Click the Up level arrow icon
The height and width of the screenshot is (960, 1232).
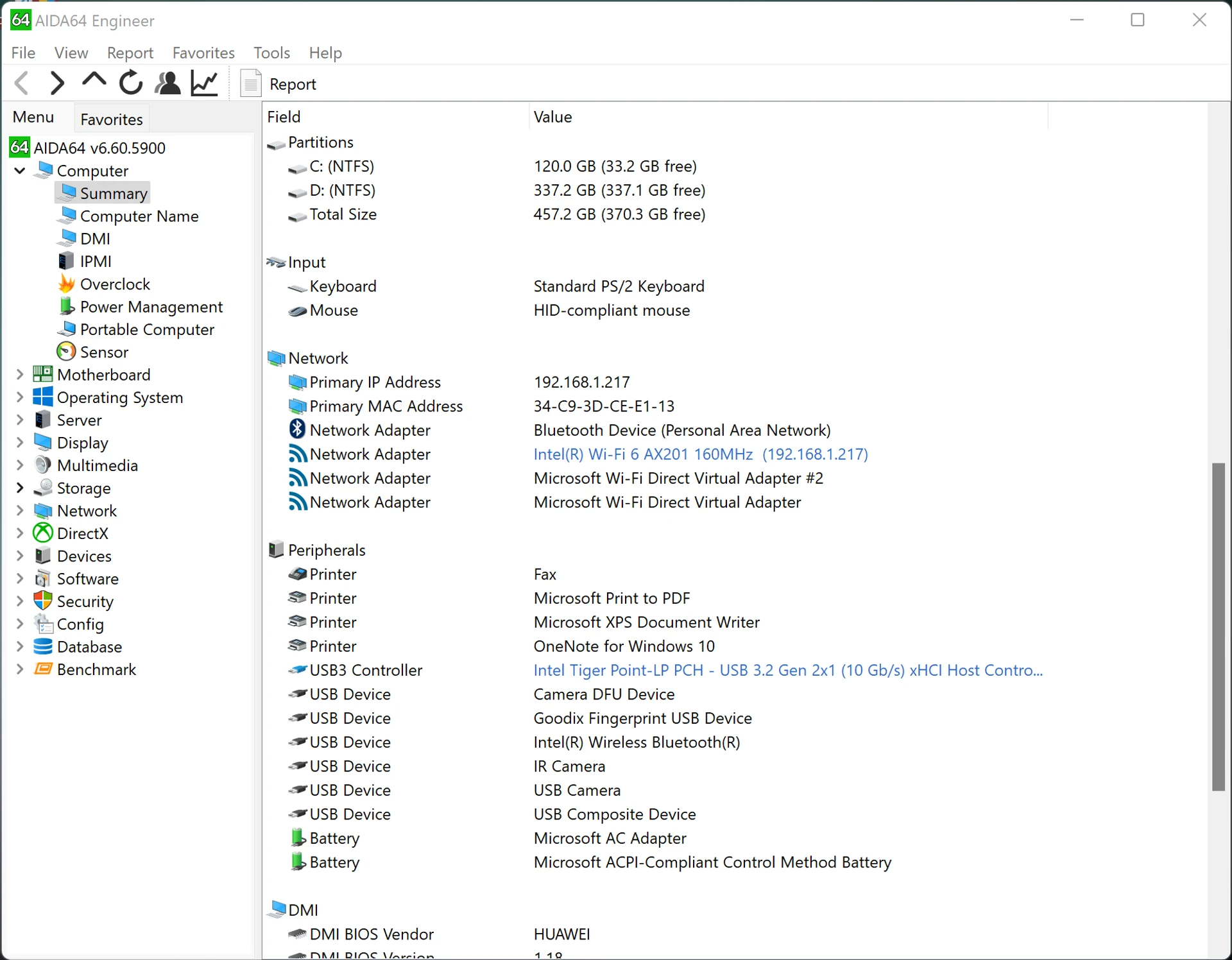(94, 81)
